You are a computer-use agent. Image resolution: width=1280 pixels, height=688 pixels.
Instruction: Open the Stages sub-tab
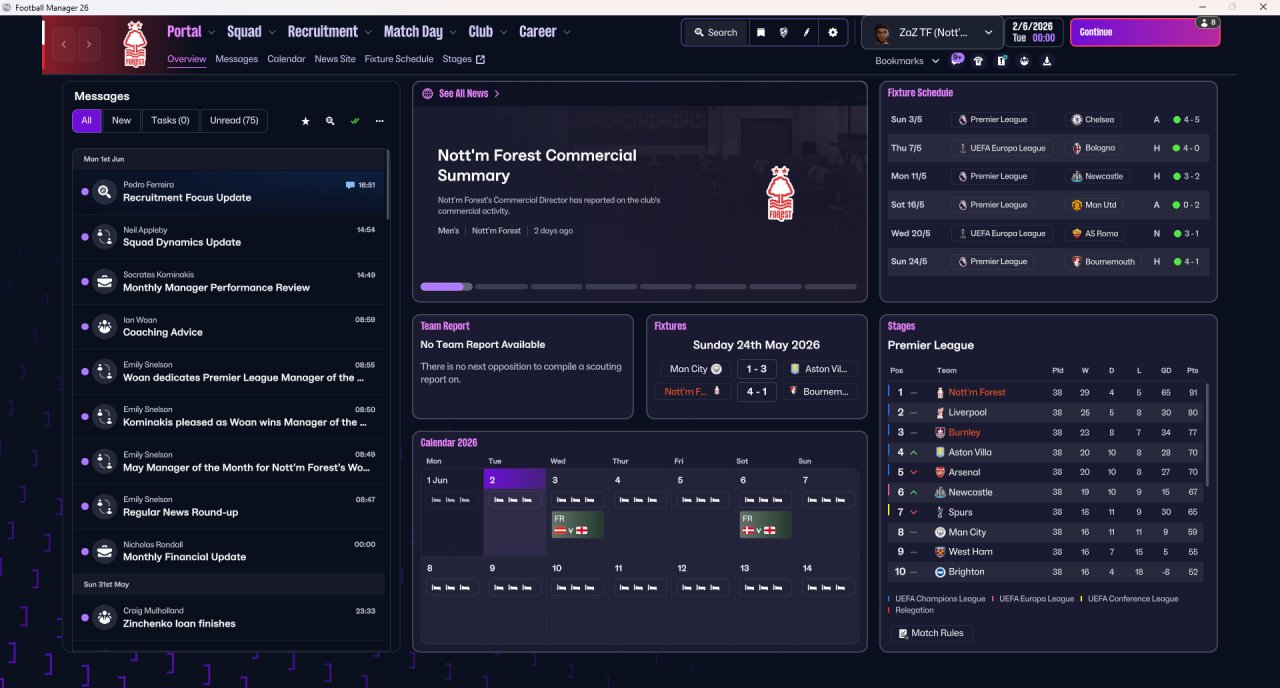point(463,59)
